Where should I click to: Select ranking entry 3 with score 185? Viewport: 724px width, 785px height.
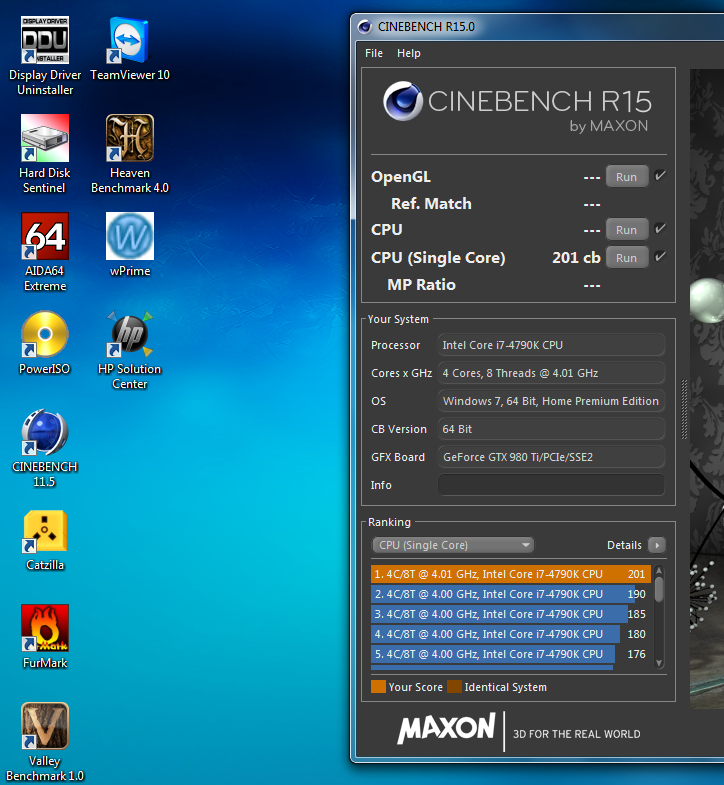511,614
